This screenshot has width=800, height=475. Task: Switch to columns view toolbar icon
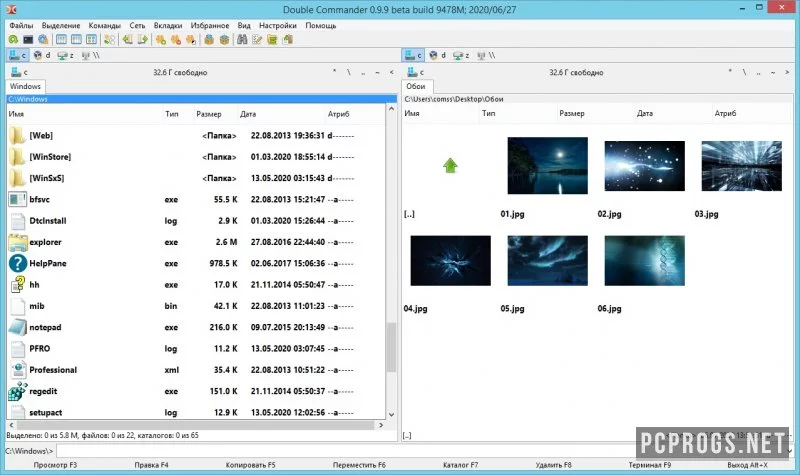(77, 39)
